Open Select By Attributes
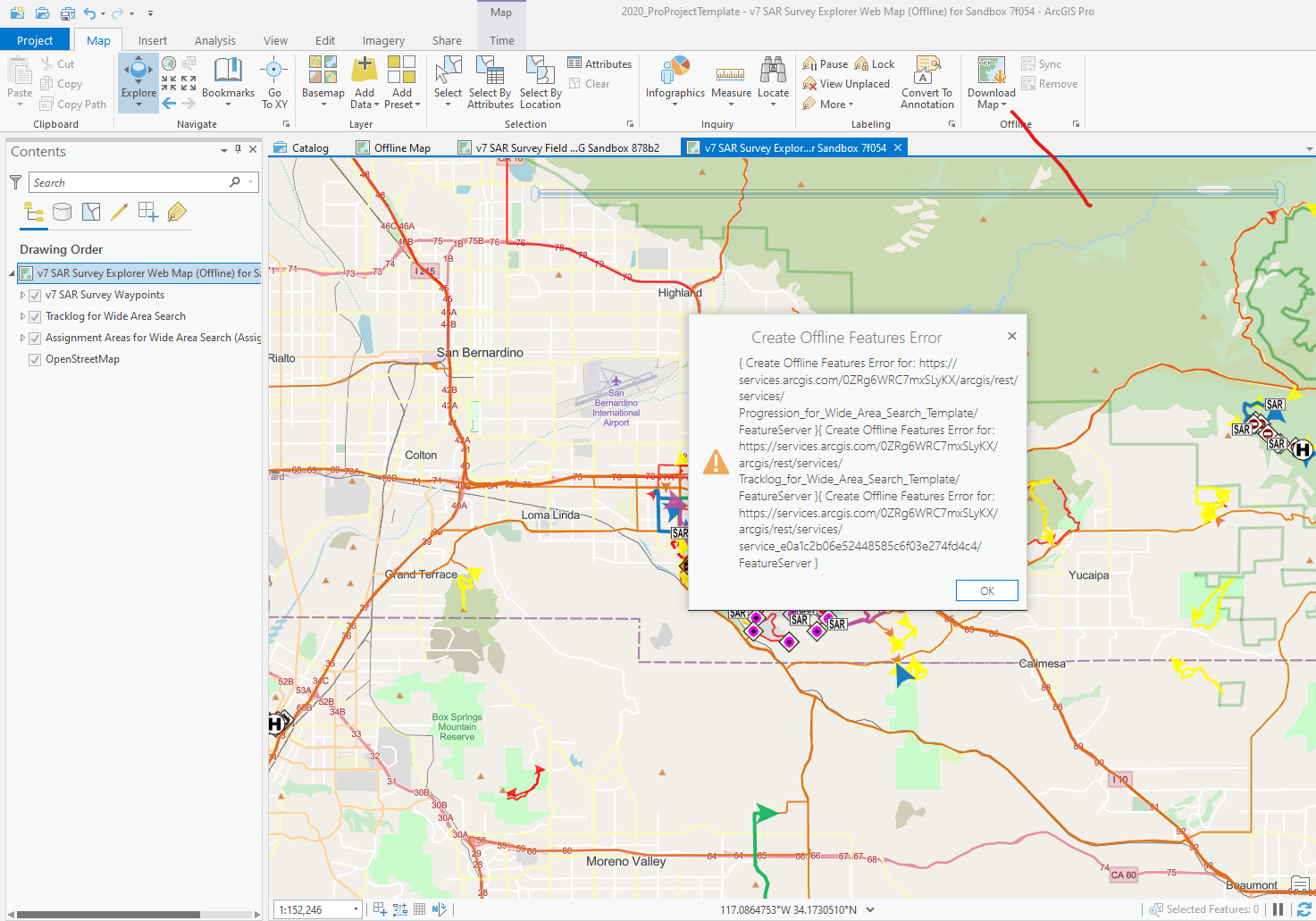 [x=490, y=82]
